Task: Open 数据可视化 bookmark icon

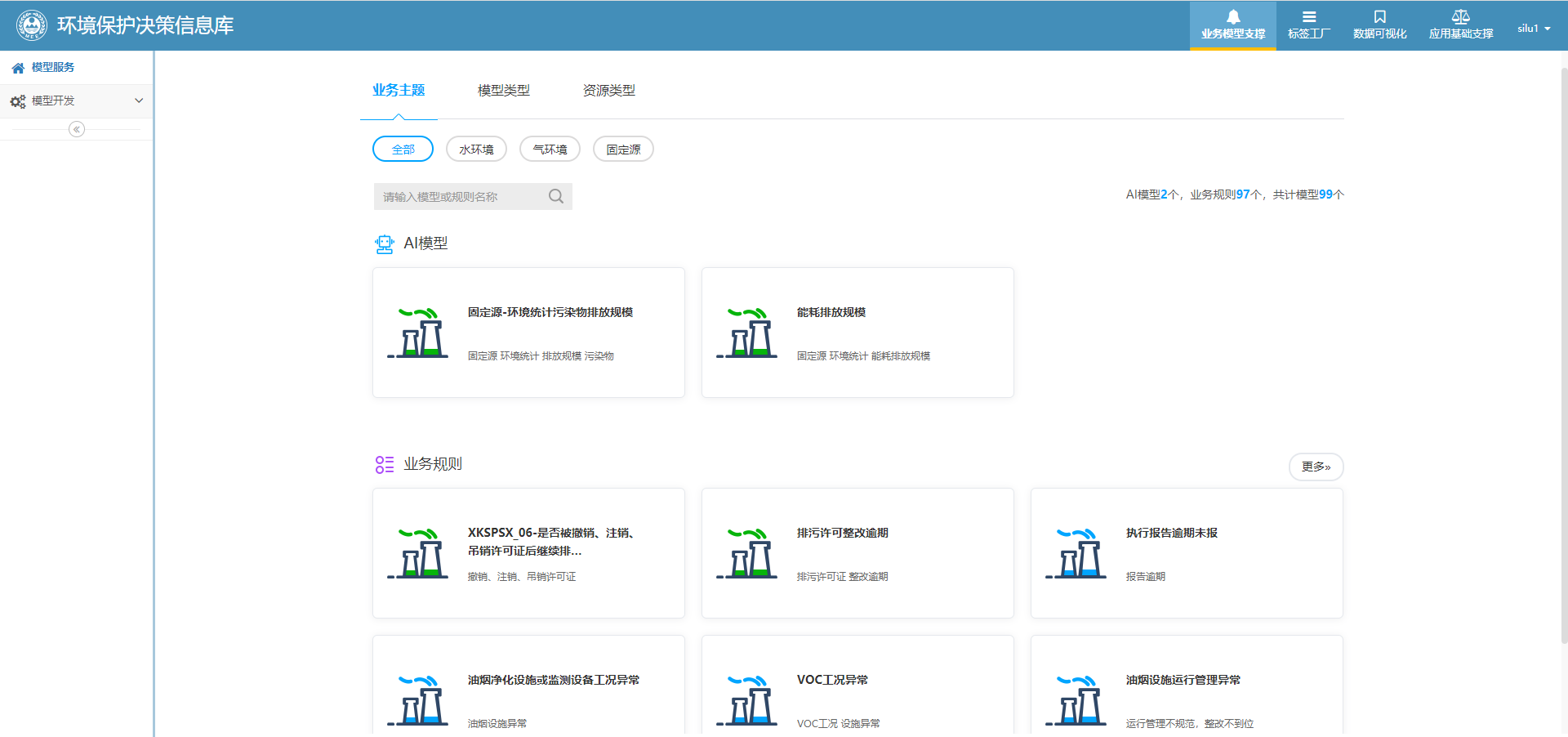Action: pos(1380,17)
